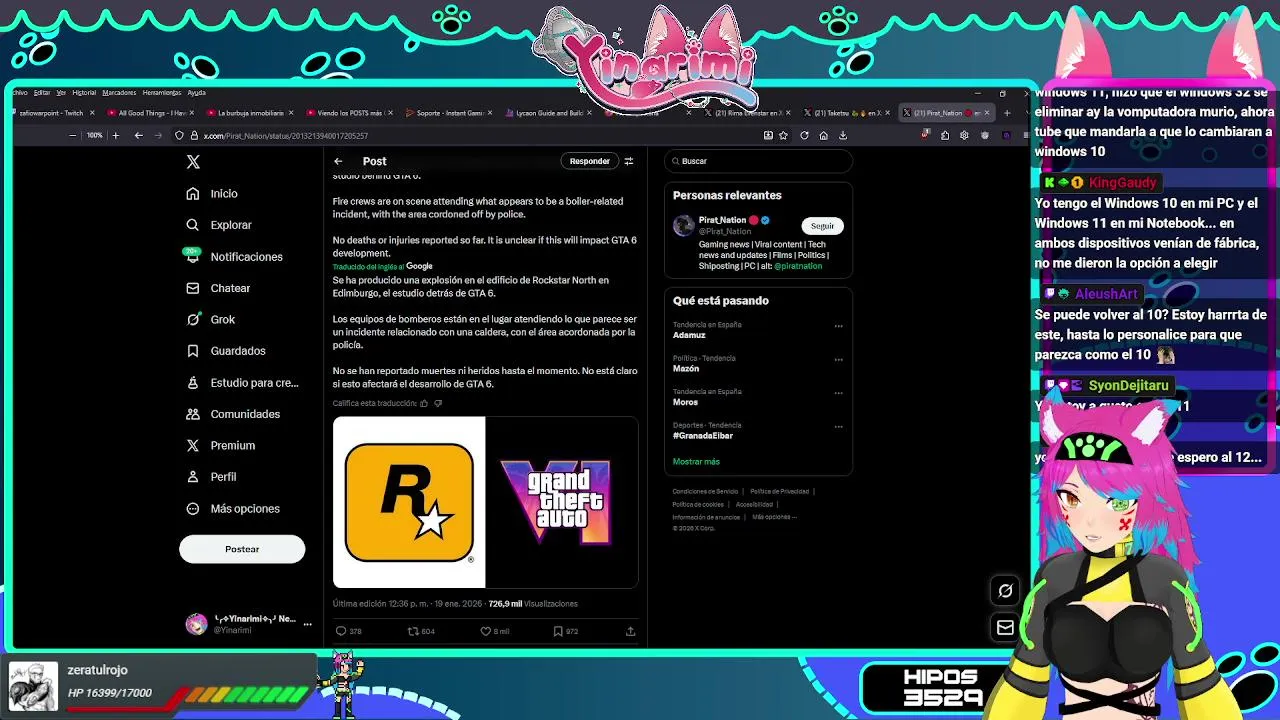Open Estudio para creadores
The height and width of the screenshot is (720, 1280).
(x=242, y=383)
